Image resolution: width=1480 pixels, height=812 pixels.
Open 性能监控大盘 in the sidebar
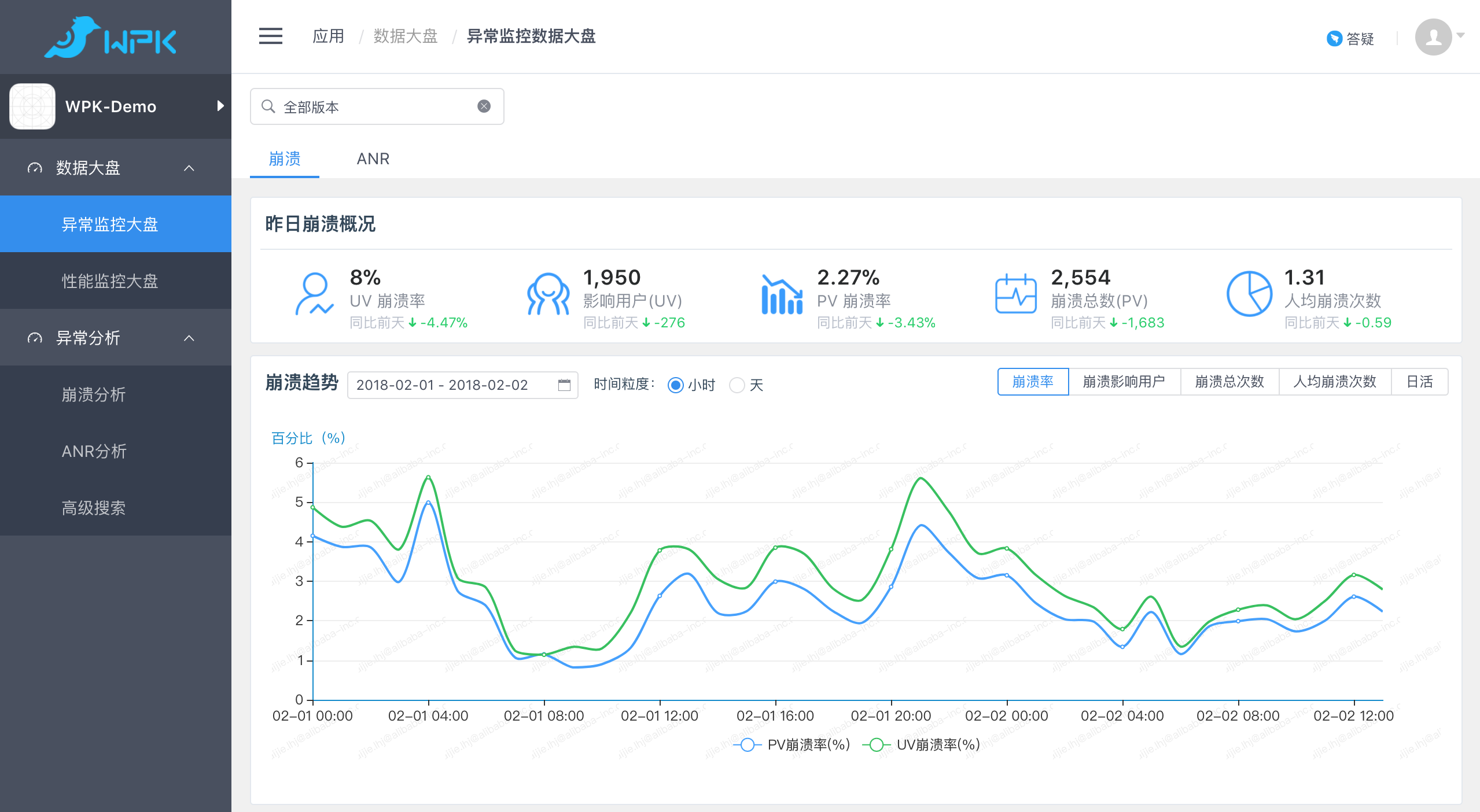[x=110, y=282]
